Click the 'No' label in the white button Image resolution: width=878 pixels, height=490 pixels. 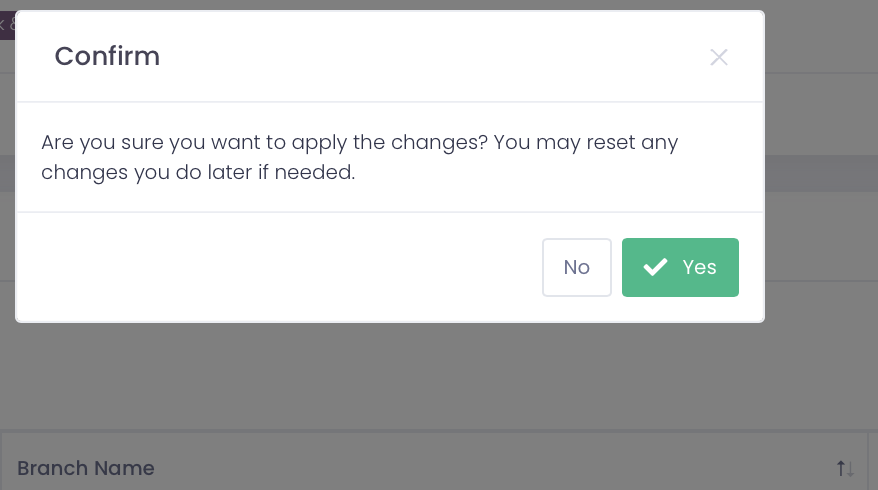pos(577,267)
